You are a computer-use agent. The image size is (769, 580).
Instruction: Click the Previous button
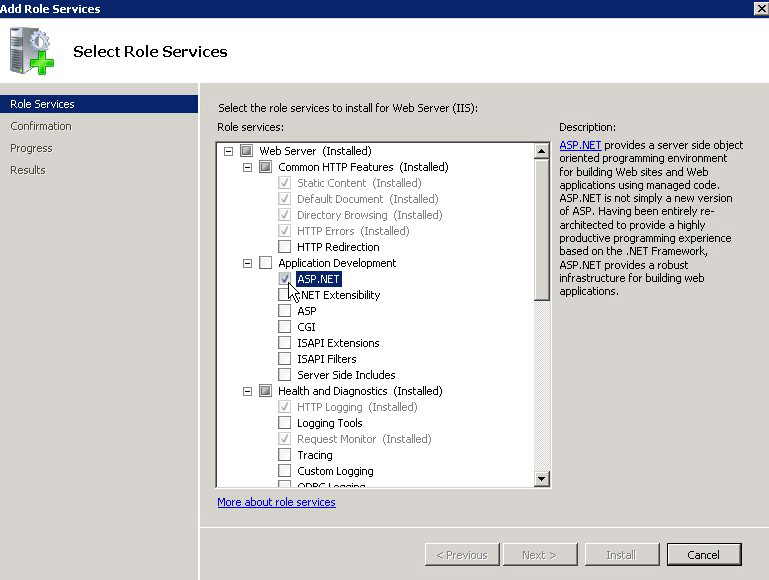[x=462, y=555]
